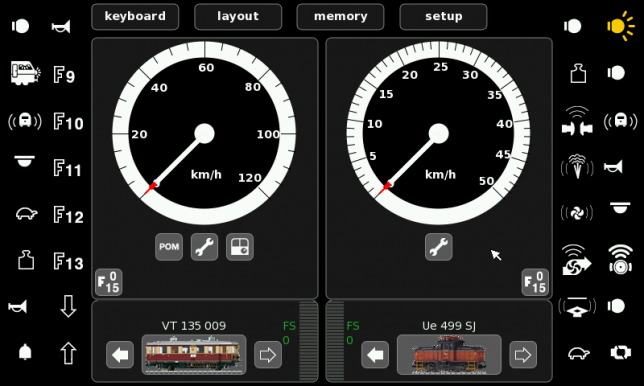
Task: Toggle function F10 on the left panel
Action: (x=68, y=122)
